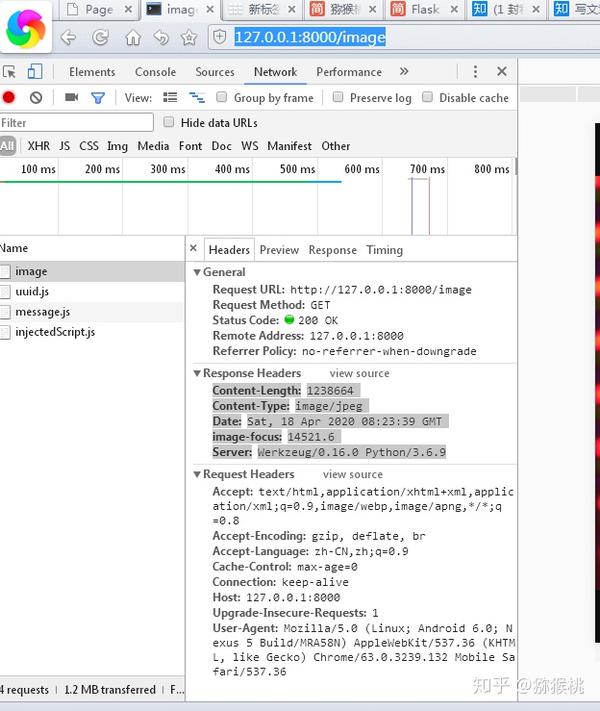600x711 pixels.
Task: Toggle device toolbar mobile emulation icon
Action: 35,72
